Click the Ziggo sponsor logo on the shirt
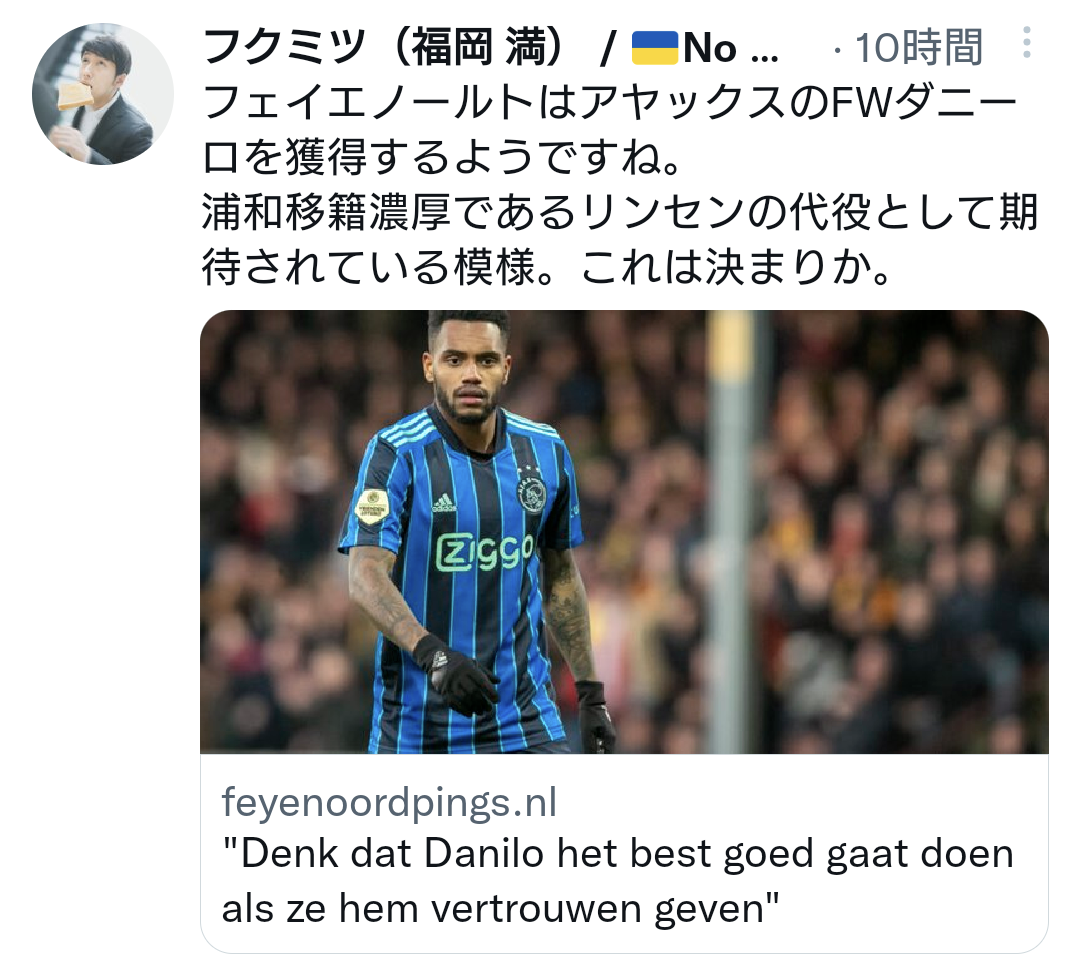This screenshot has height=975, width=1080. [485, 552]
